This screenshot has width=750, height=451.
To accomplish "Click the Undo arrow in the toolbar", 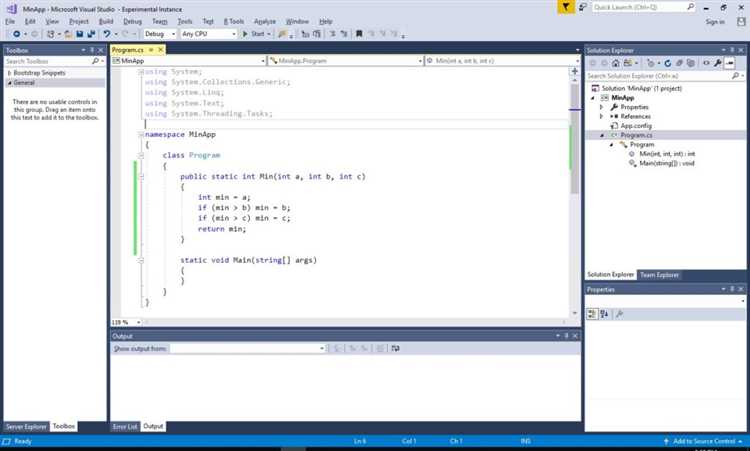I will (x=106, y=34).
